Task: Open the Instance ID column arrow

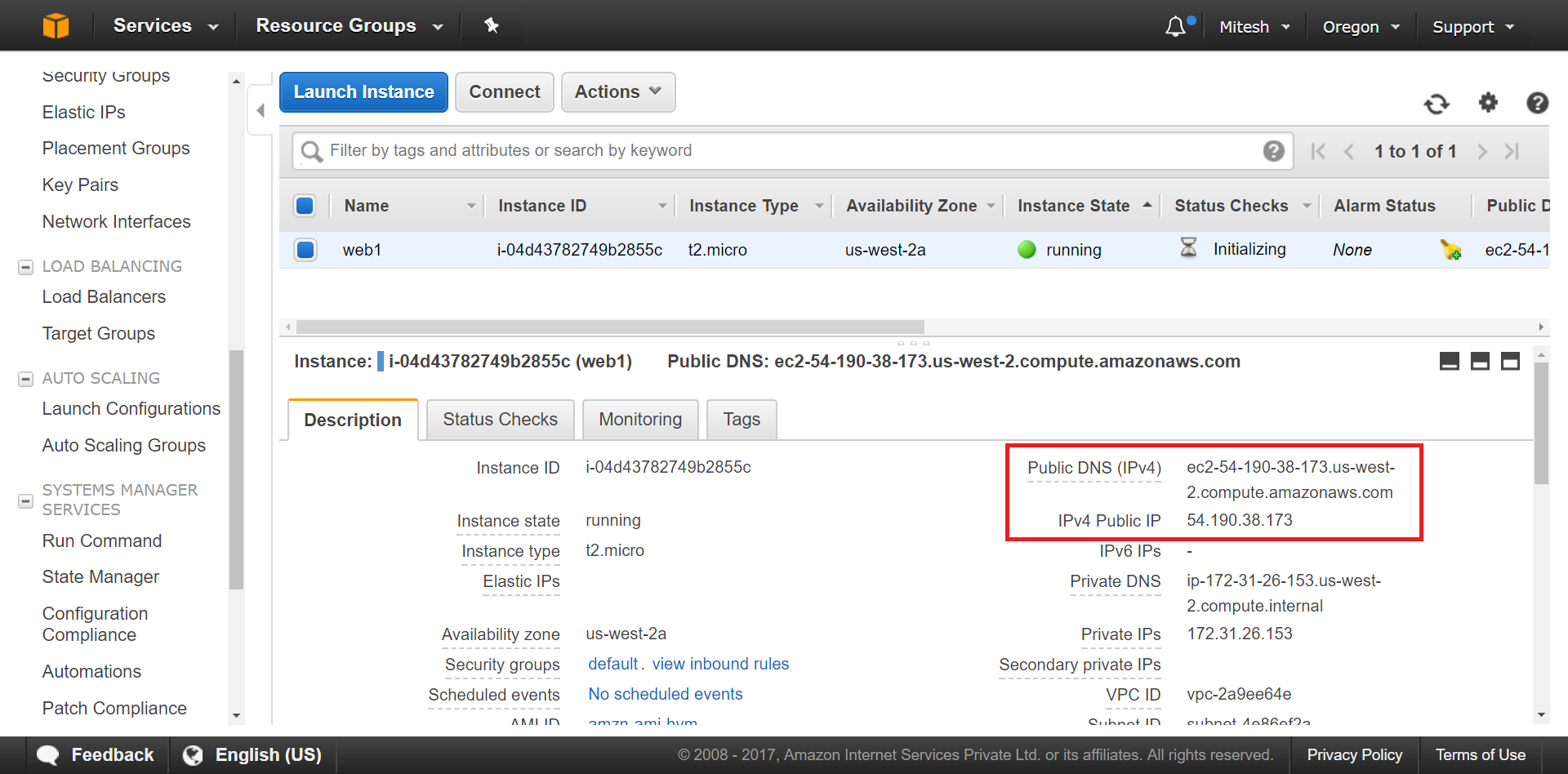Action: [662, 206]
